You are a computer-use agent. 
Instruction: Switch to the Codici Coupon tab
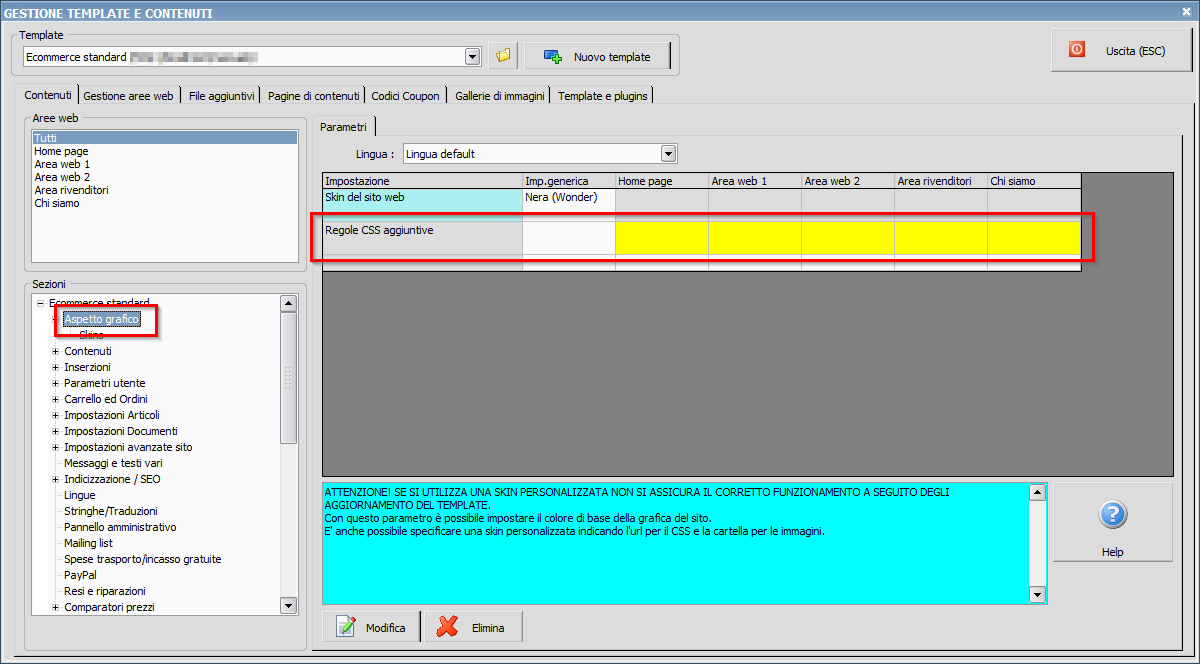click(406, 96)
